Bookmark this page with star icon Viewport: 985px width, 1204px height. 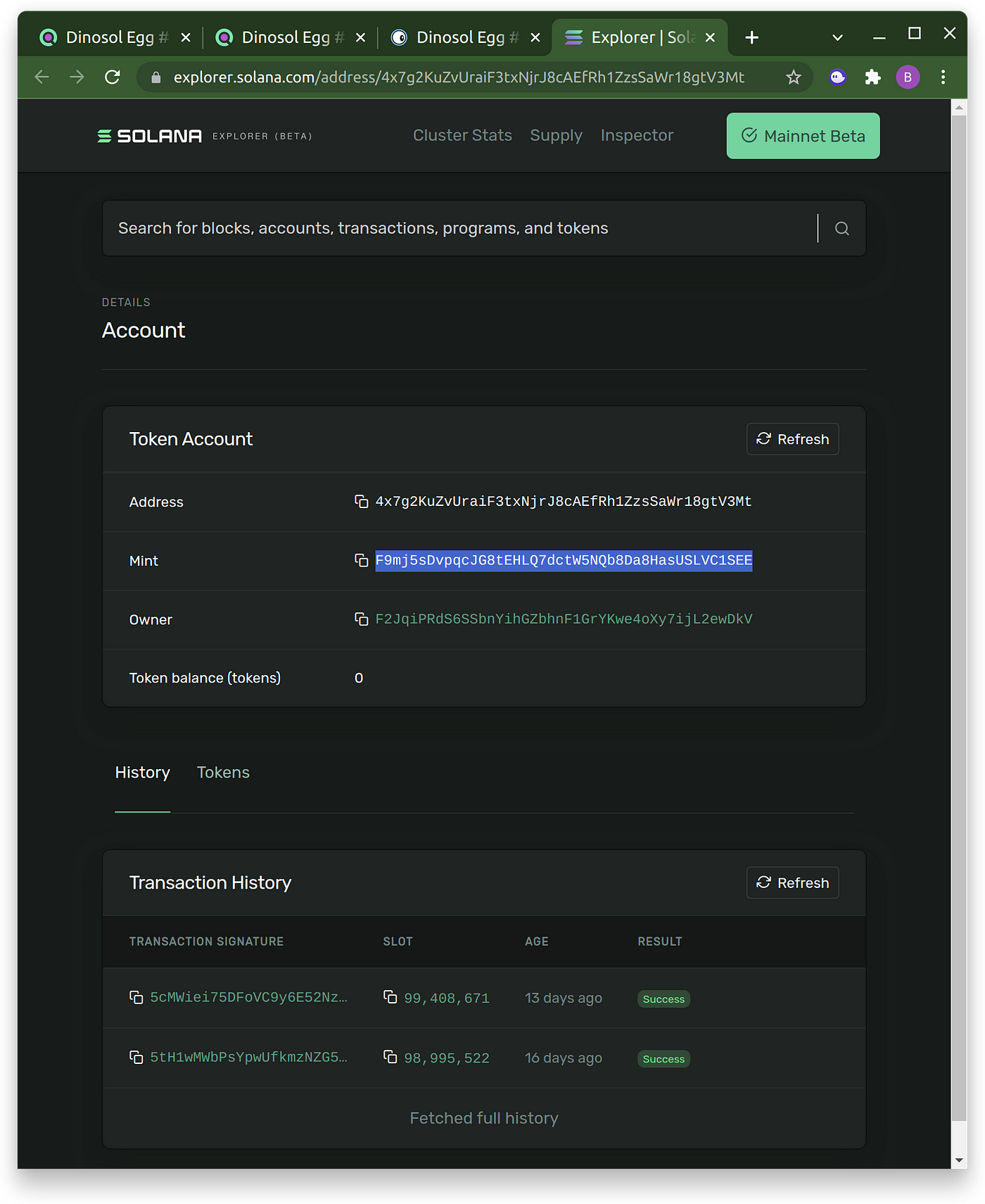[794, 77]
